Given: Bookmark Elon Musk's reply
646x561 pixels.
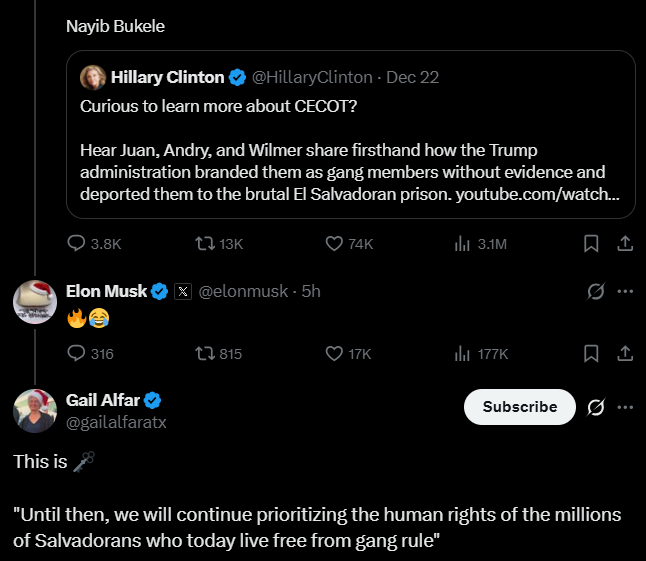Looking at the screenshot, I should coord(591,353).
